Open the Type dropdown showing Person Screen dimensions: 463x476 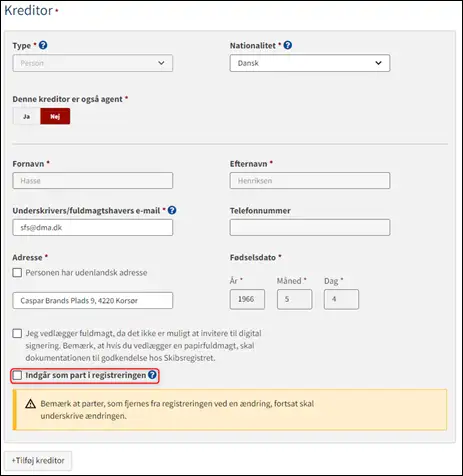(93, 63)
